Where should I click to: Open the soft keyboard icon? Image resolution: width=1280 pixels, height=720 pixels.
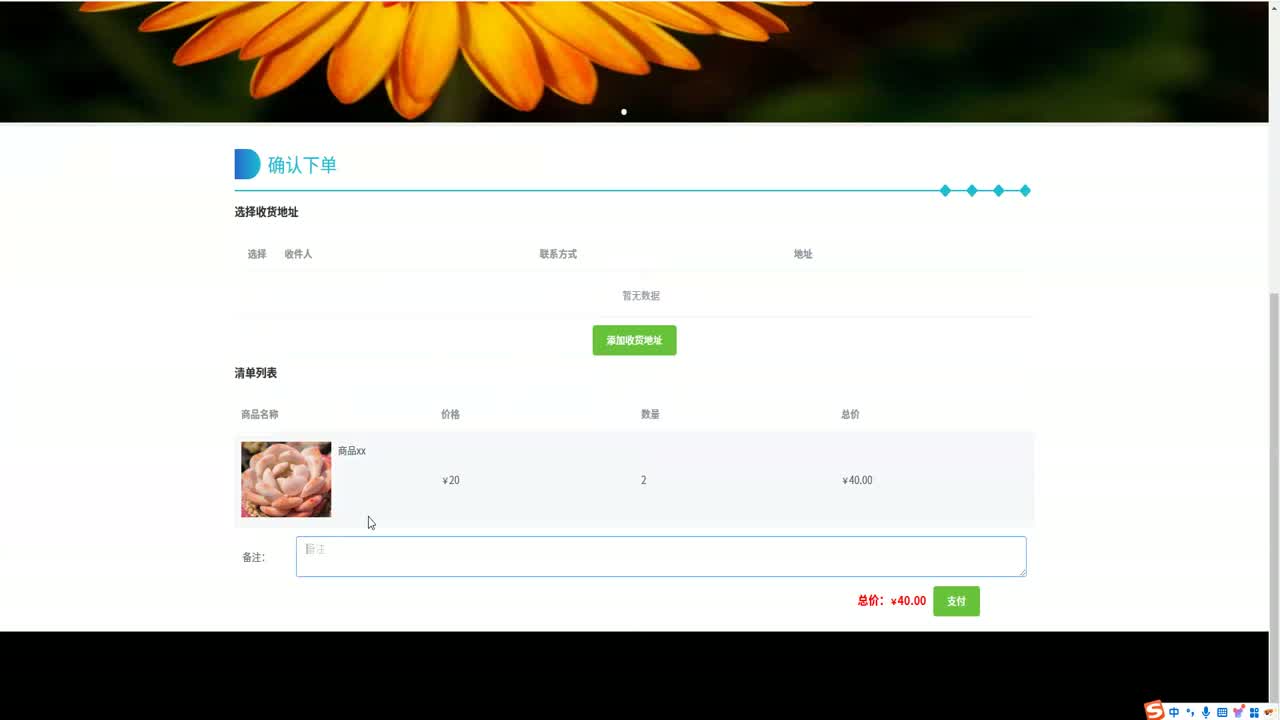pos(1222,712)
